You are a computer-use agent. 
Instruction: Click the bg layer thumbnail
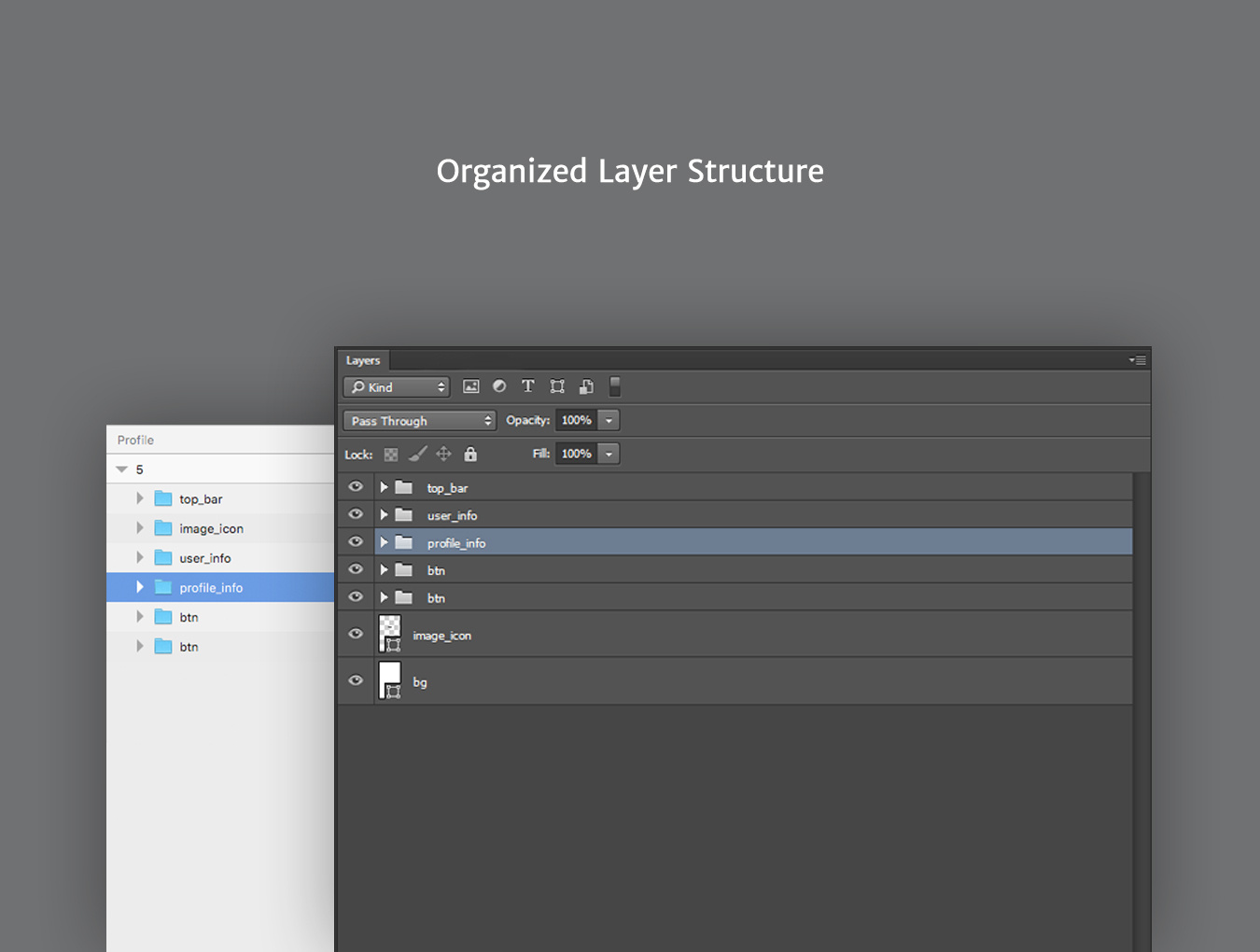(x=390, y=680)
